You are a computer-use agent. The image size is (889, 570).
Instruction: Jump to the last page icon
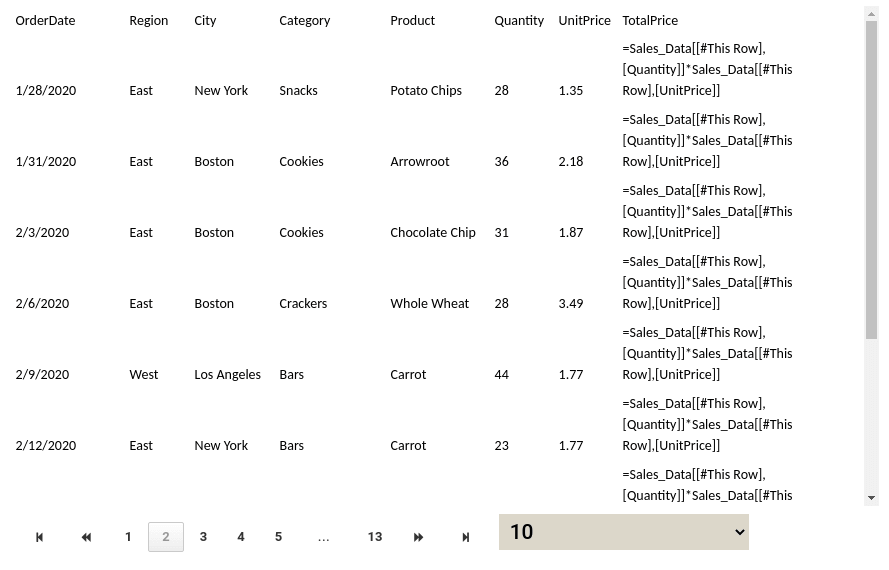coord(465,537)
